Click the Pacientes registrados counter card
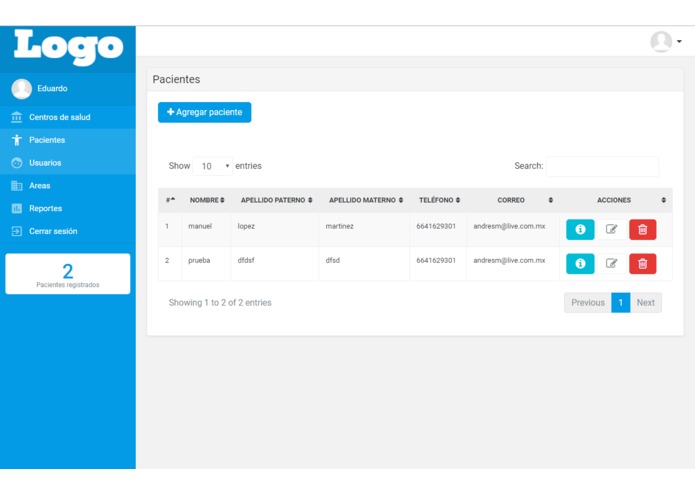The image size is (695, 494). [68, 274]
